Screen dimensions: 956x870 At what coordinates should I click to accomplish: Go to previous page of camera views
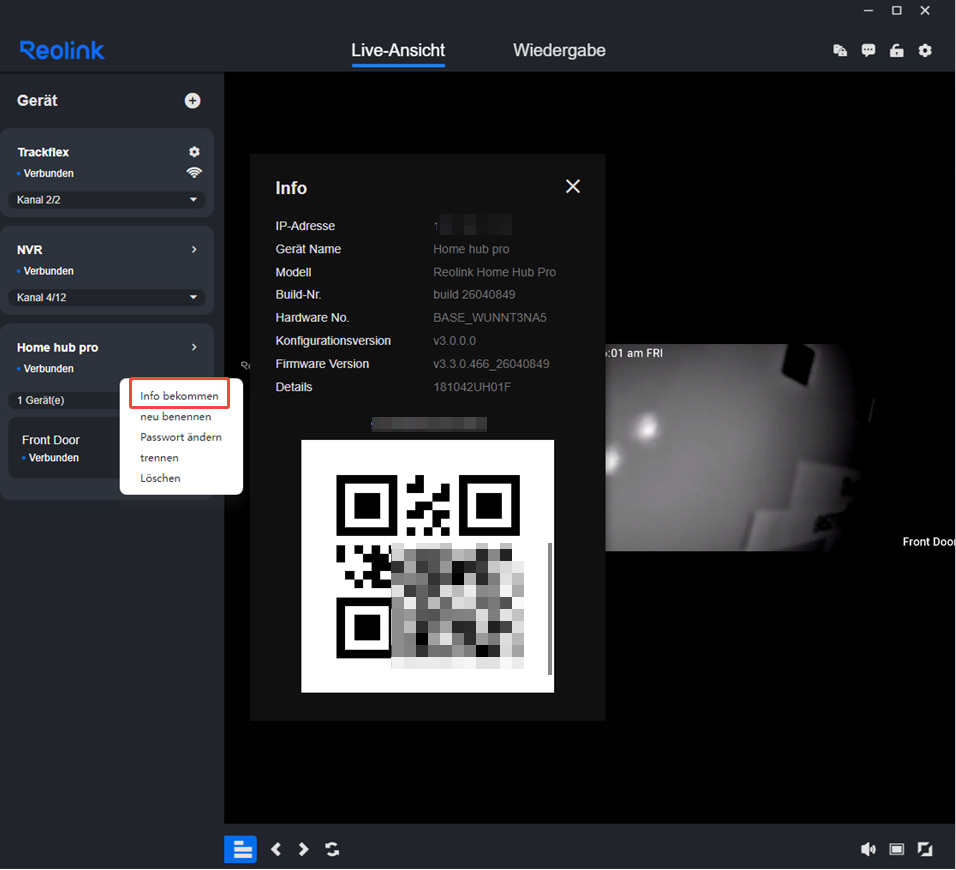pos(276,849)
